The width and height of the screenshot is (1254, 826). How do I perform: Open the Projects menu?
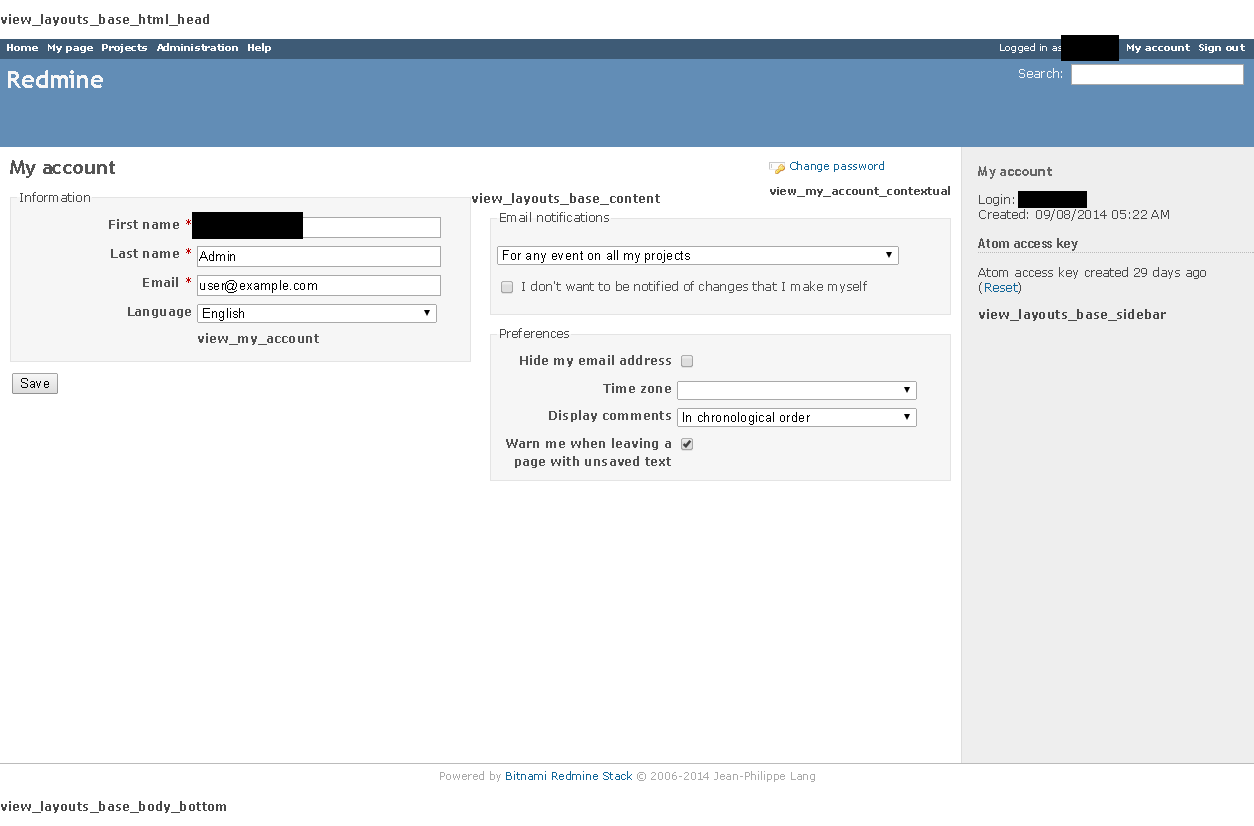pos(124,47)
